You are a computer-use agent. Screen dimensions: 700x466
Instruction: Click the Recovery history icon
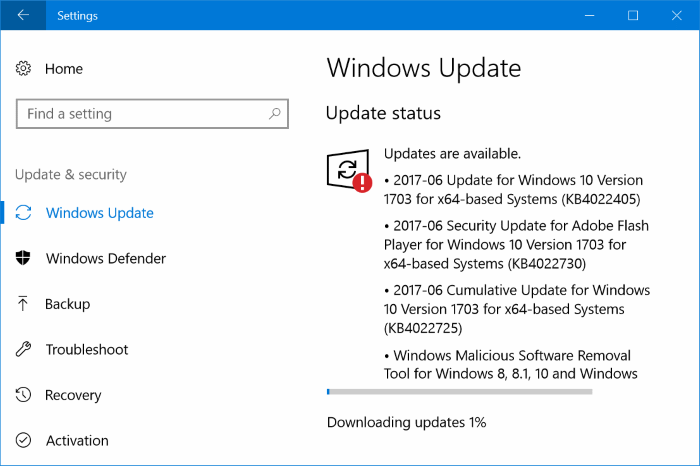pos(24,395)
